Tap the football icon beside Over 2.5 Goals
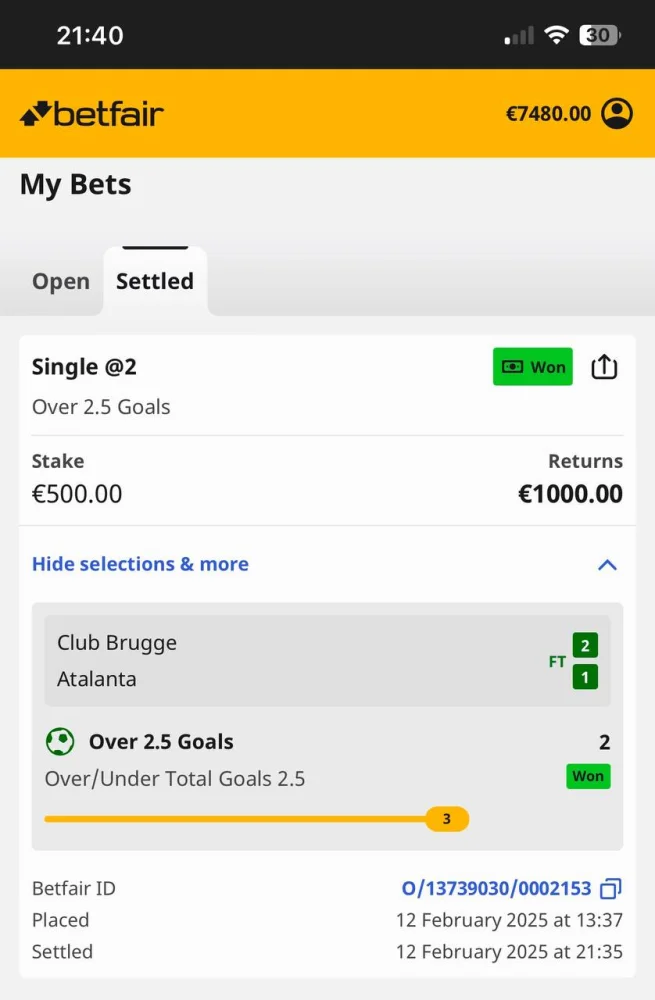 (60, 742)
